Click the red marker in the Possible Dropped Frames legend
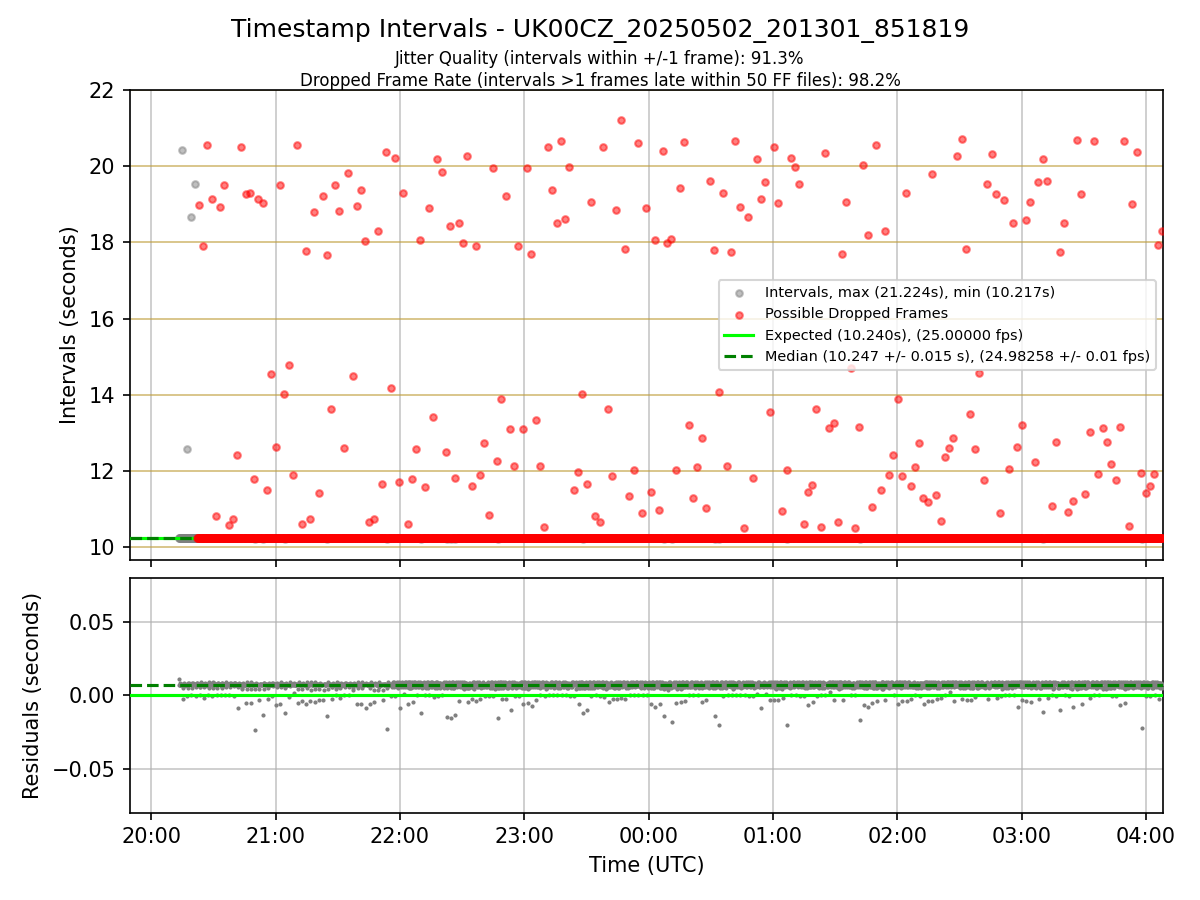1200x900 pixels. pos(739,314)
